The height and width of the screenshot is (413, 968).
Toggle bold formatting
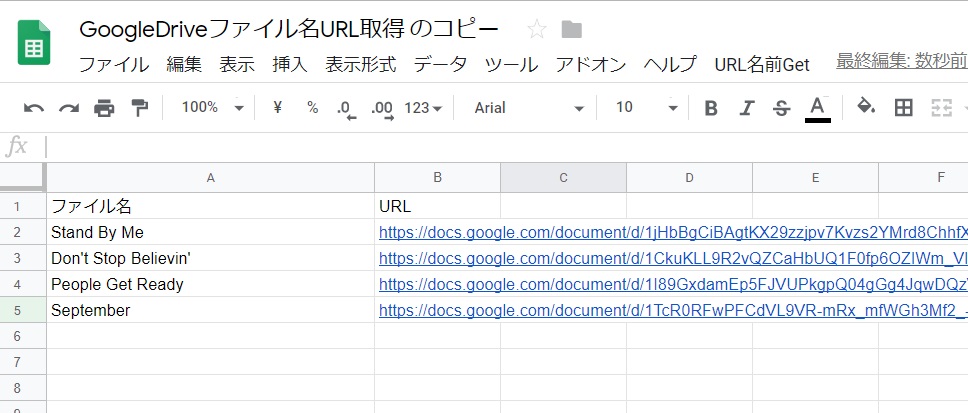[711, 109]
